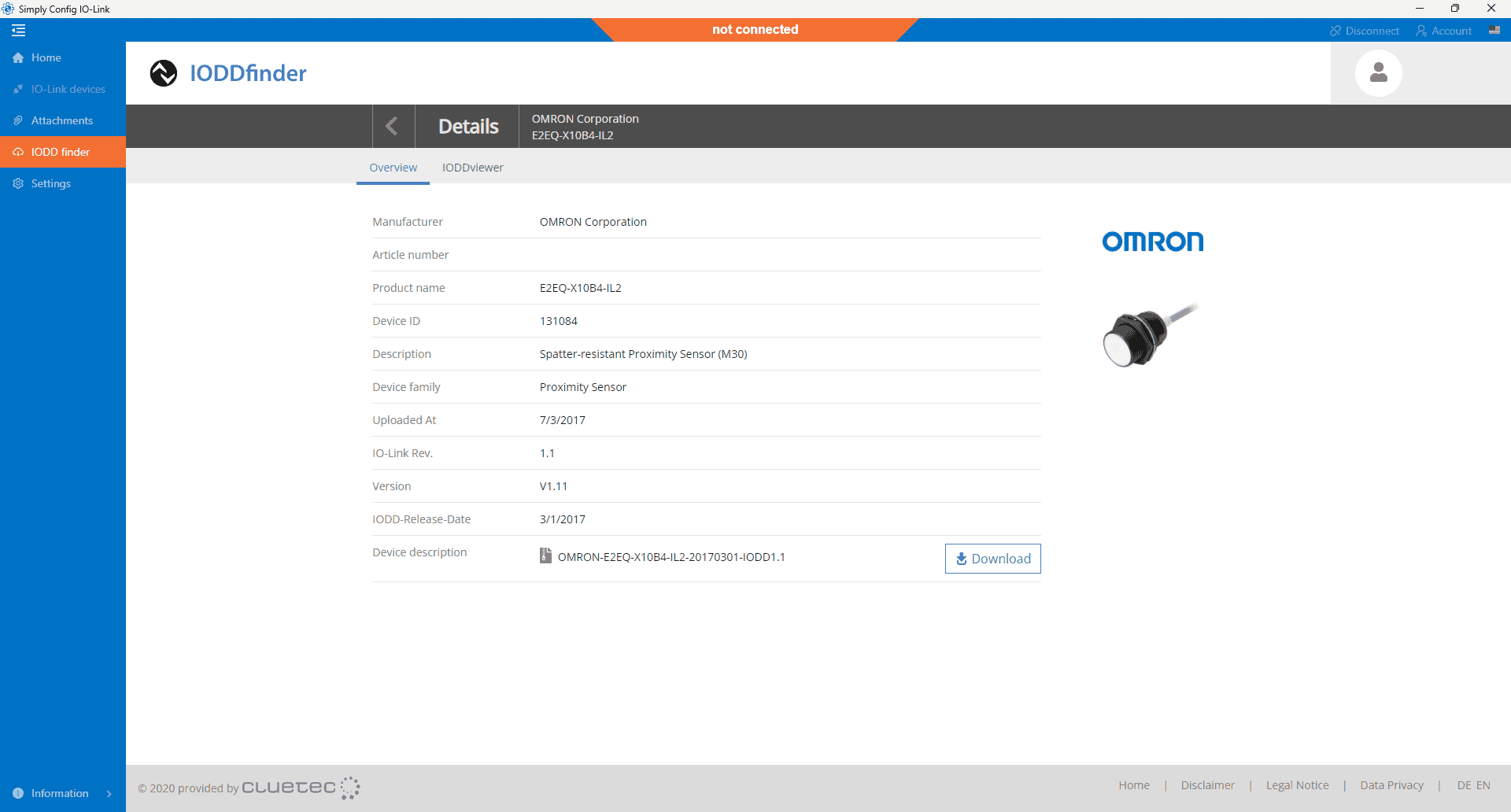
Task: Open the Attachments panel
Action: (x=61, y=120)
